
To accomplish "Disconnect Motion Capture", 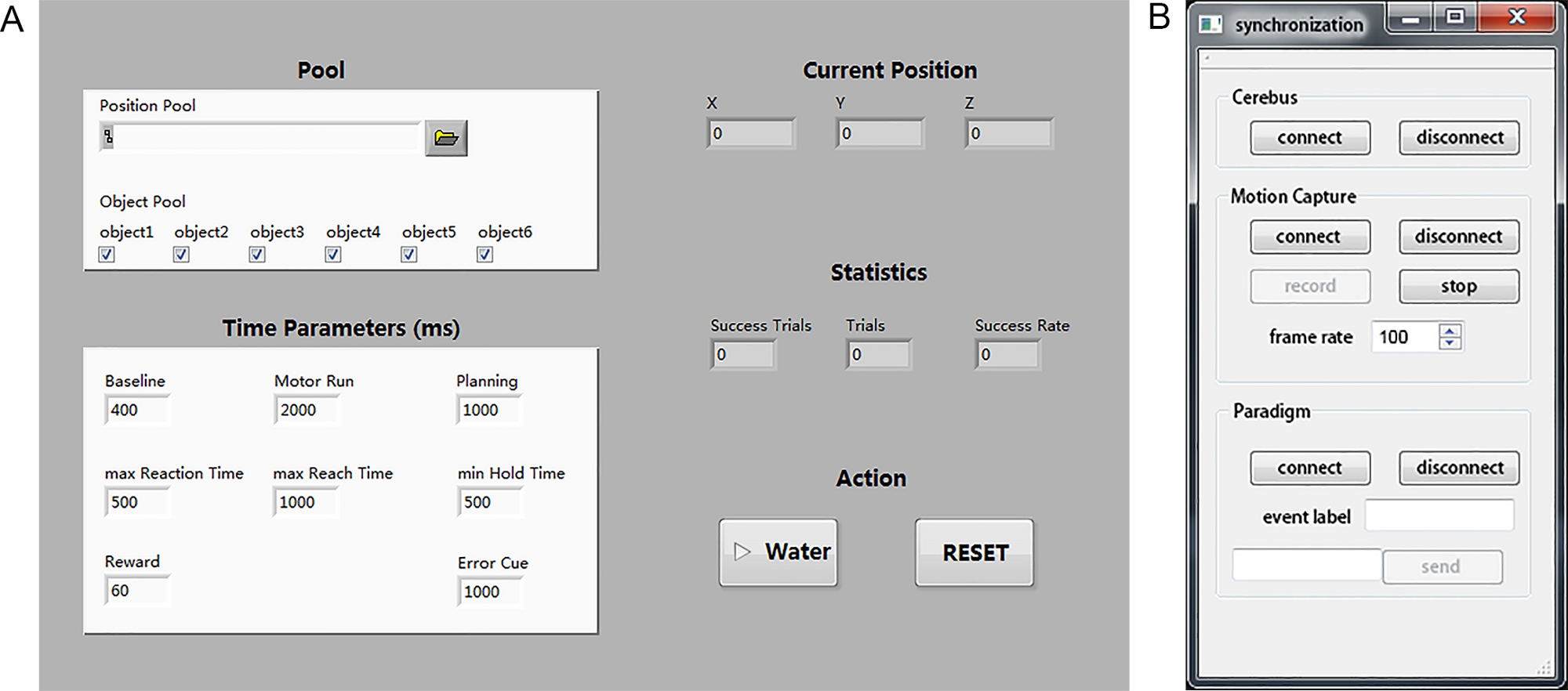I will (x=1458, y=237).
